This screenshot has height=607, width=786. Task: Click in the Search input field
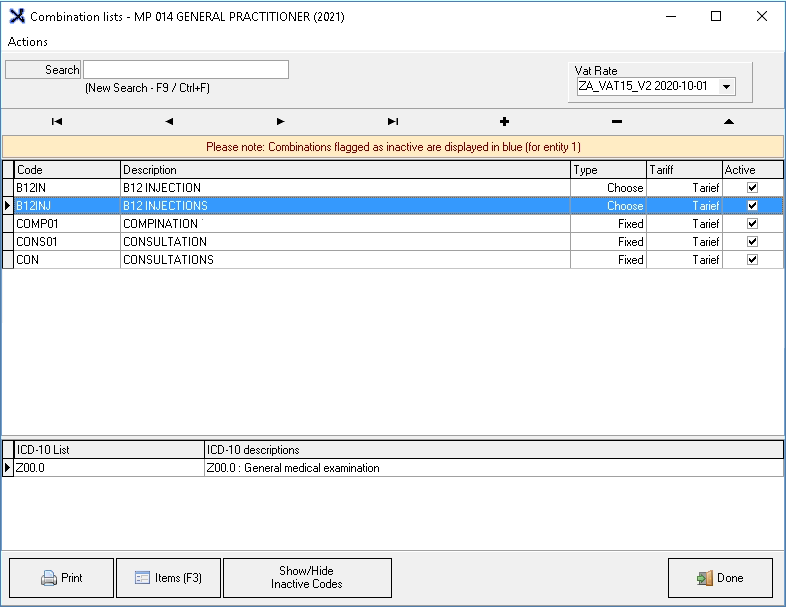(x=186, y=70)
